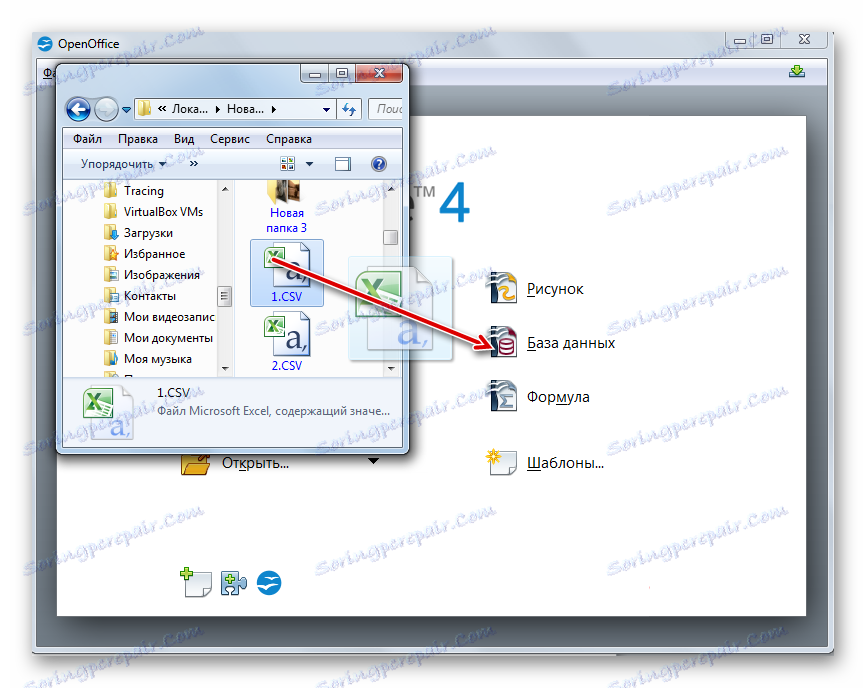The width and height of the screenshot is (866, 688).
Task: Click the Explorer search field
Action: point(386,109)
